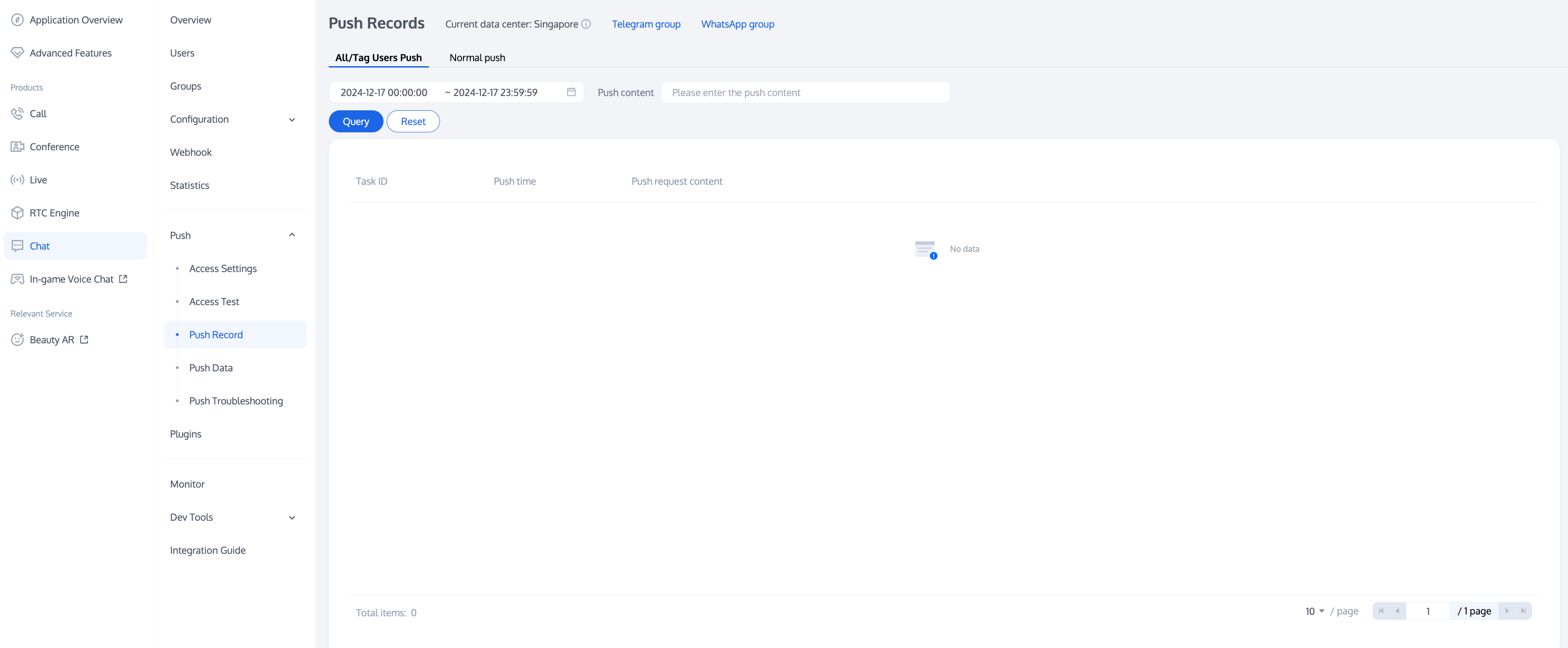The width and height of the screenshot is (1568, 648).
Task: Click the Call phone icon in sidebar
Action: 17,114
